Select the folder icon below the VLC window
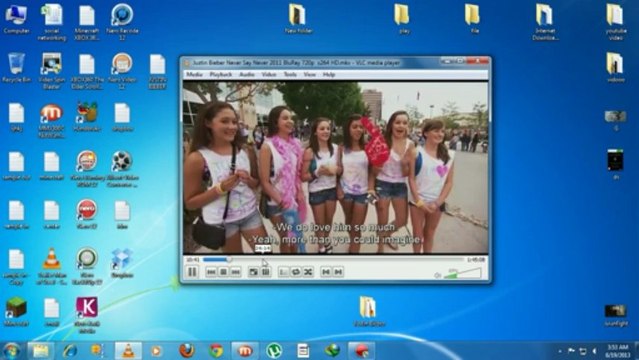Image resolution: width=639 pixels, height=360 pixels. coord(369,312)
